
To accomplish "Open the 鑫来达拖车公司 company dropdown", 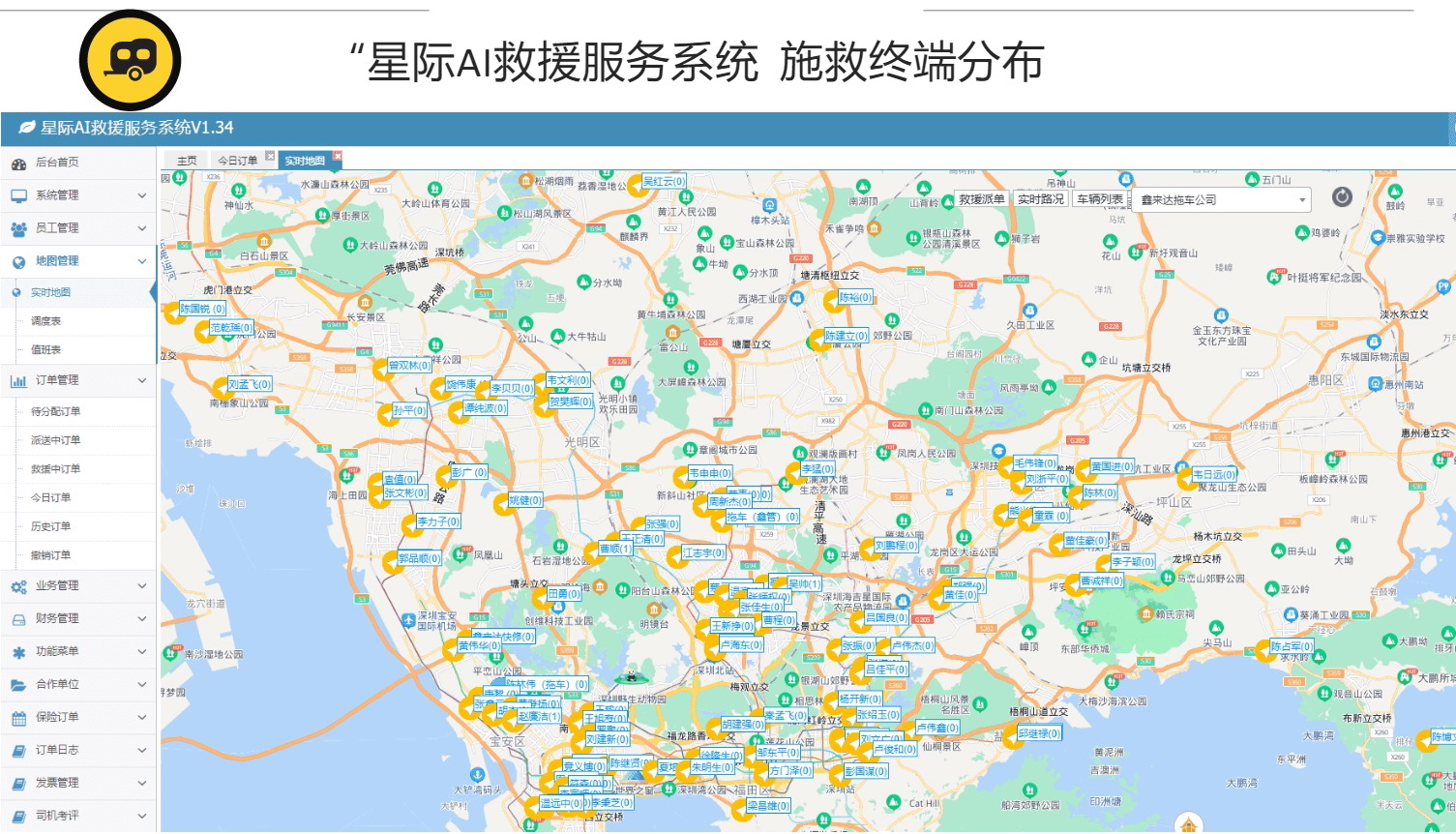I will tap(1223, 200).
